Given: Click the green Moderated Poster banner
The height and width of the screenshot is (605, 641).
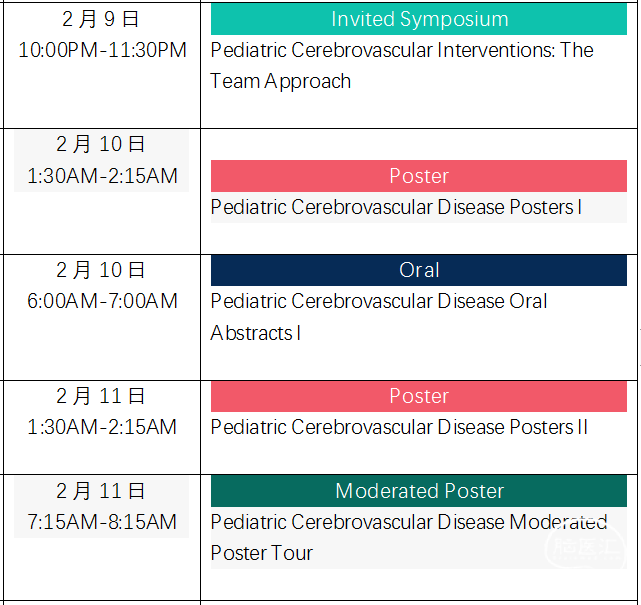Looking at the screenshot, I should point(419,491).
